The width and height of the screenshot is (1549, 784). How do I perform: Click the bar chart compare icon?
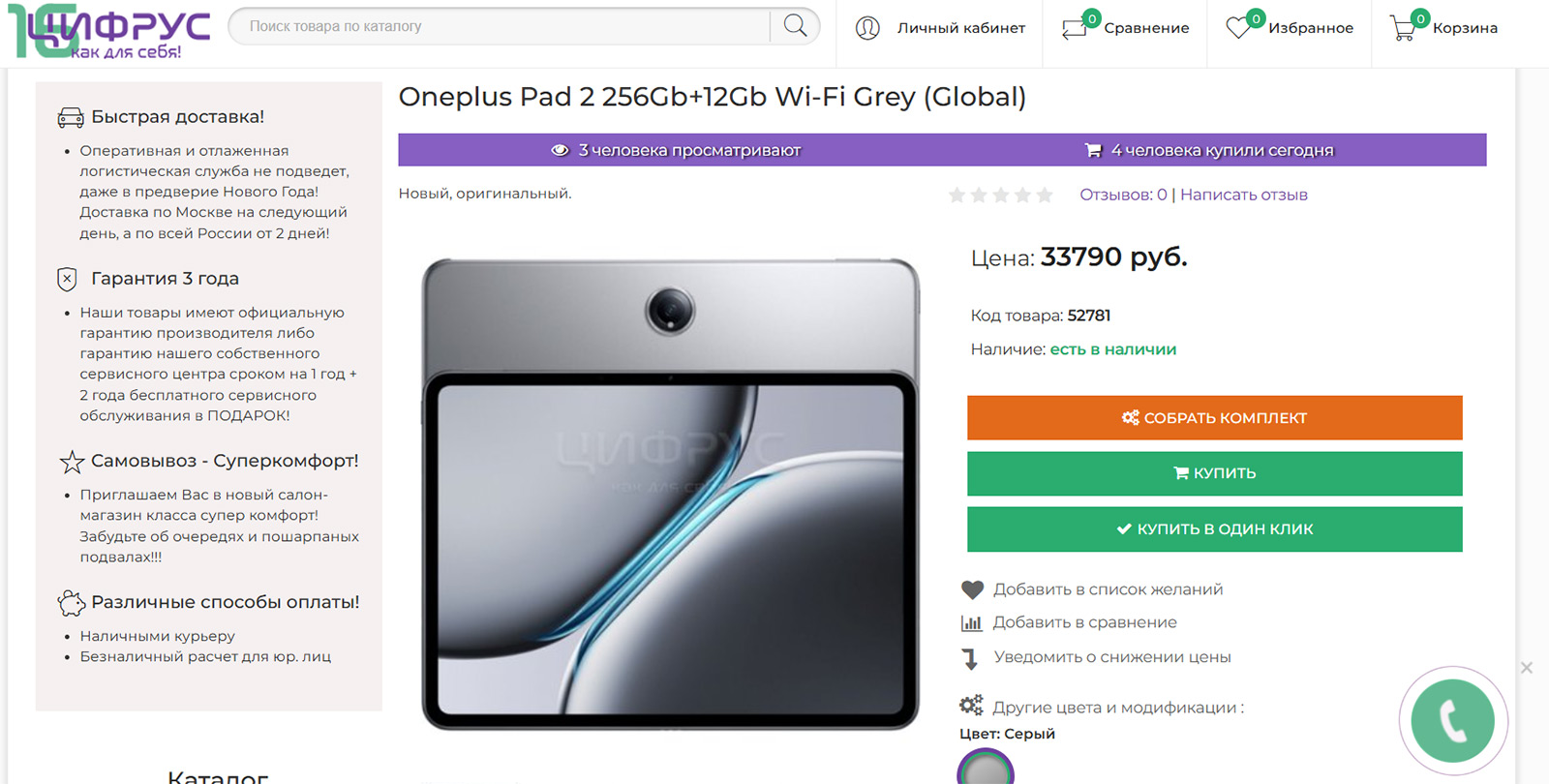click(971, 623)
